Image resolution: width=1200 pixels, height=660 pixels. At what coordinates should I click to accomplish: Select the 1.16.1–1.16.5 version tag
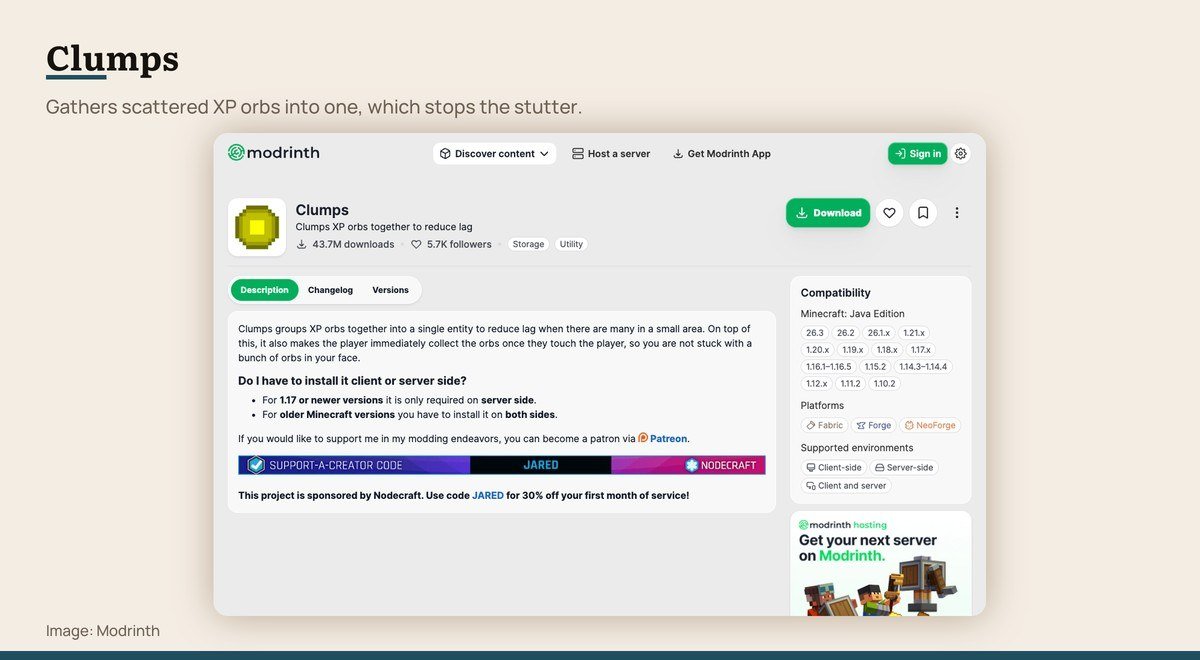(829, 367)
